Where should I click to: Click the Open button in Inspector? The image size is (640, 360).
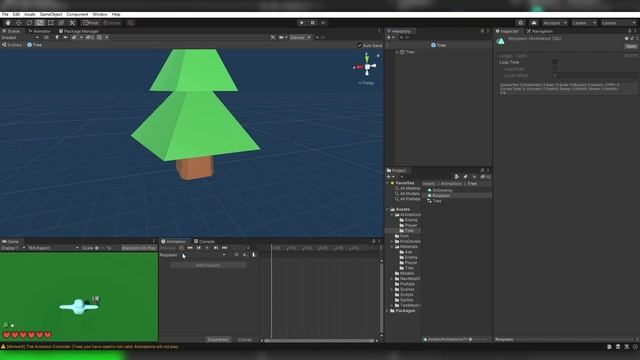click(x=631, y=46)
